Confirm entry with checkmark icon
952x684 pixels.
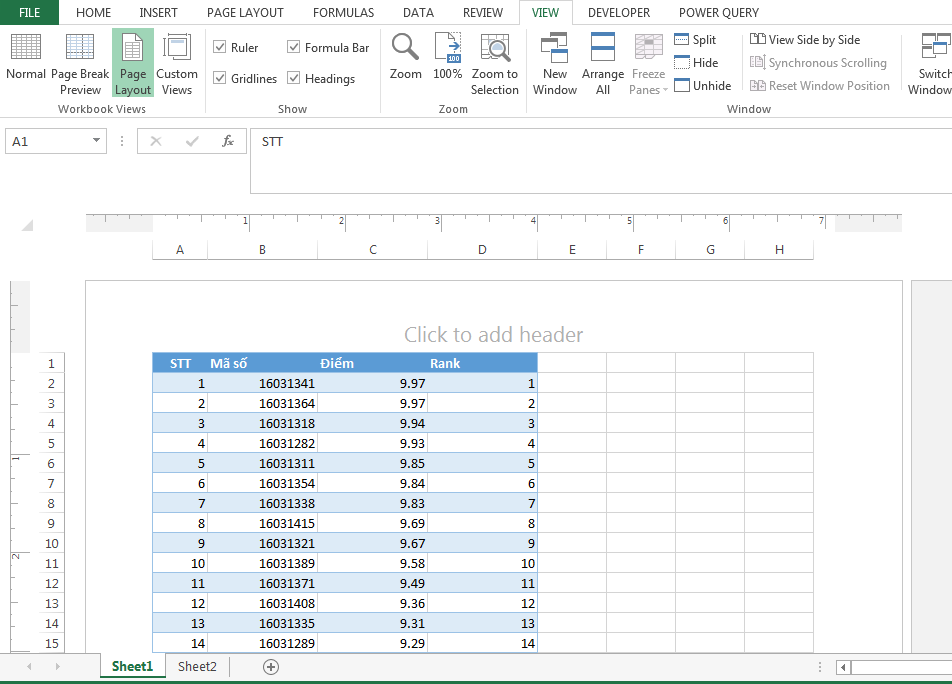(x=192, y=141)
